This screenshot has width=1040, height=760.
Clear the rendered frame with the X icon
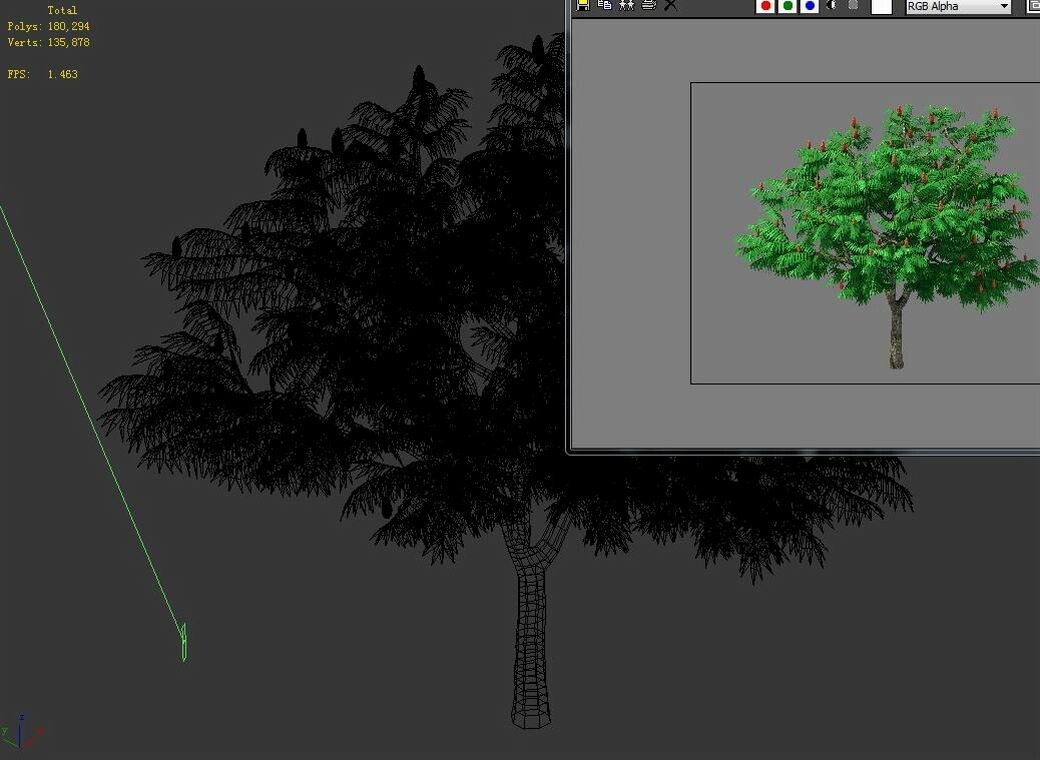point(668,5)
